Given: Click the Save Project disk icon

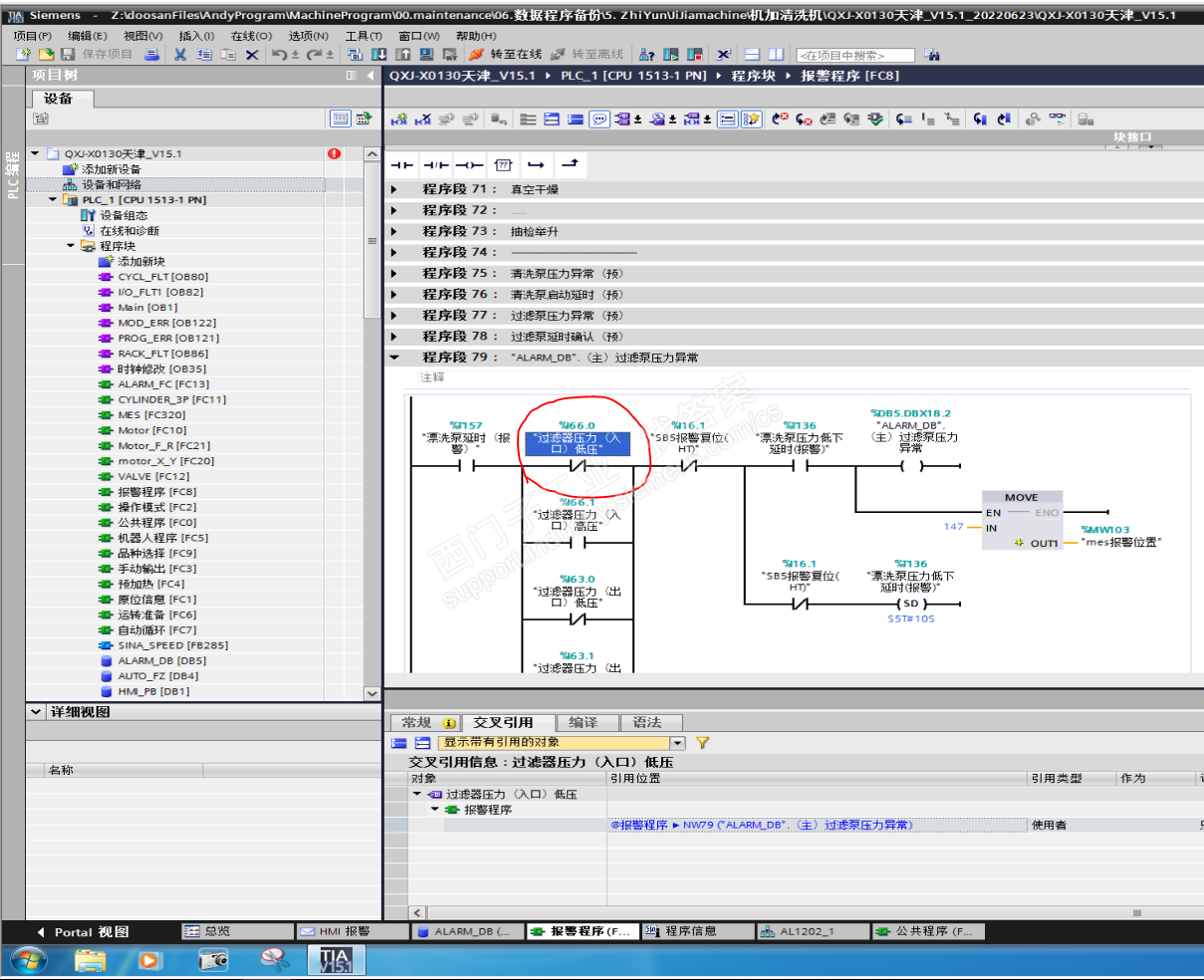Looking at the screenshot, I should point(68,55).
